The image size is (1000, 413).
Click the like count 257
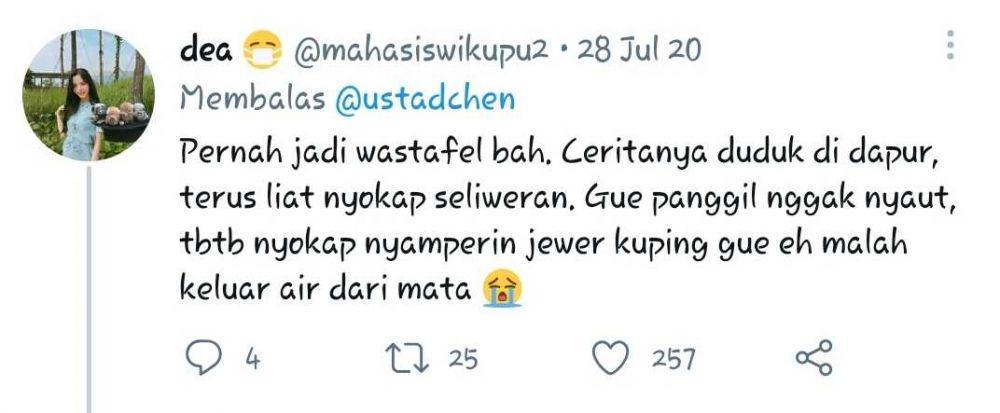pos(673,359)
